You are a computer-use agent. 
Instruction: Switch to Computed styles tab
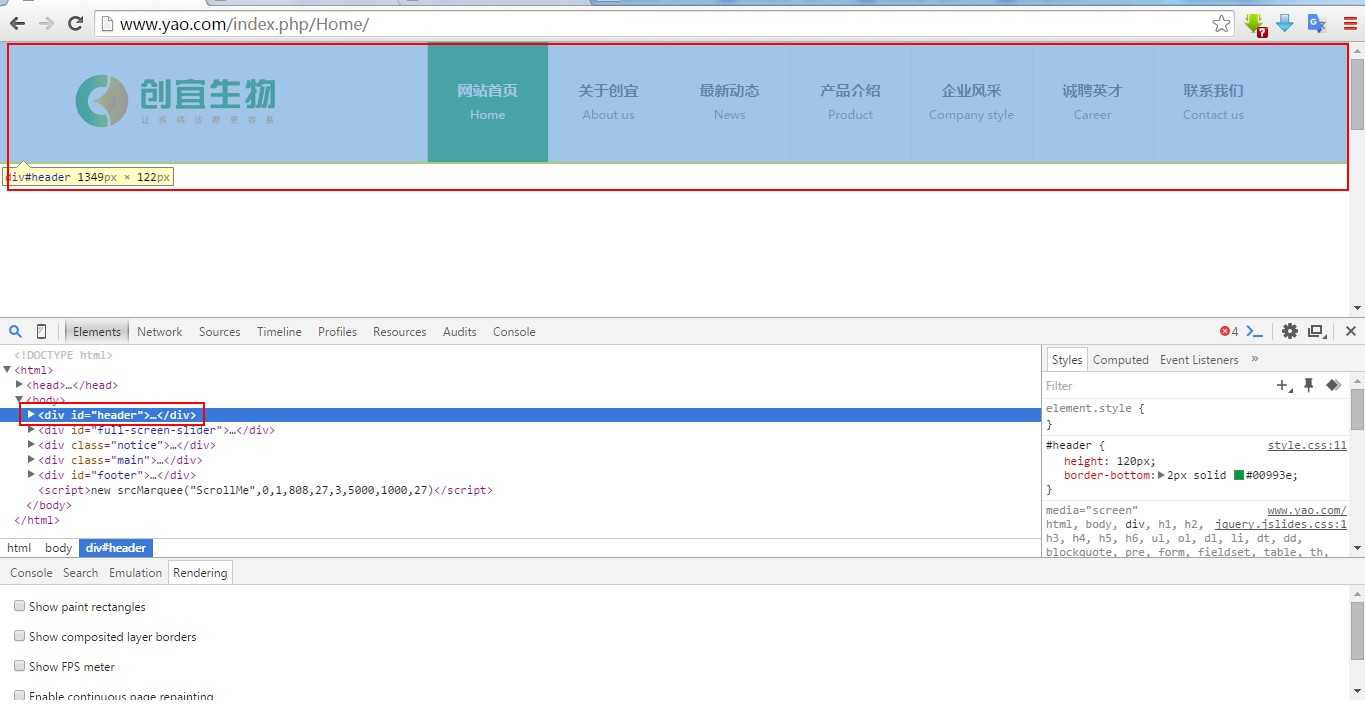[x=1120, y=360]
